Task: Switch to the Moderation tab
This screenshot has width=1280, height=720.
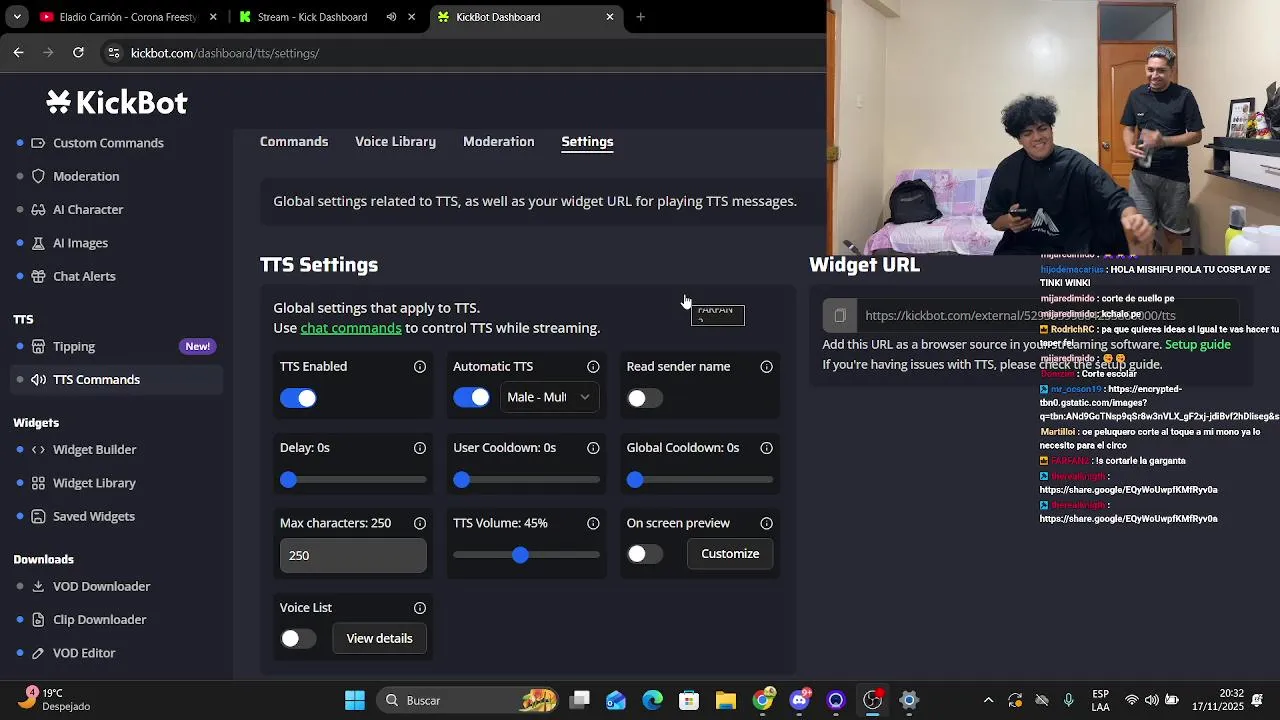Action: [498, 142]
